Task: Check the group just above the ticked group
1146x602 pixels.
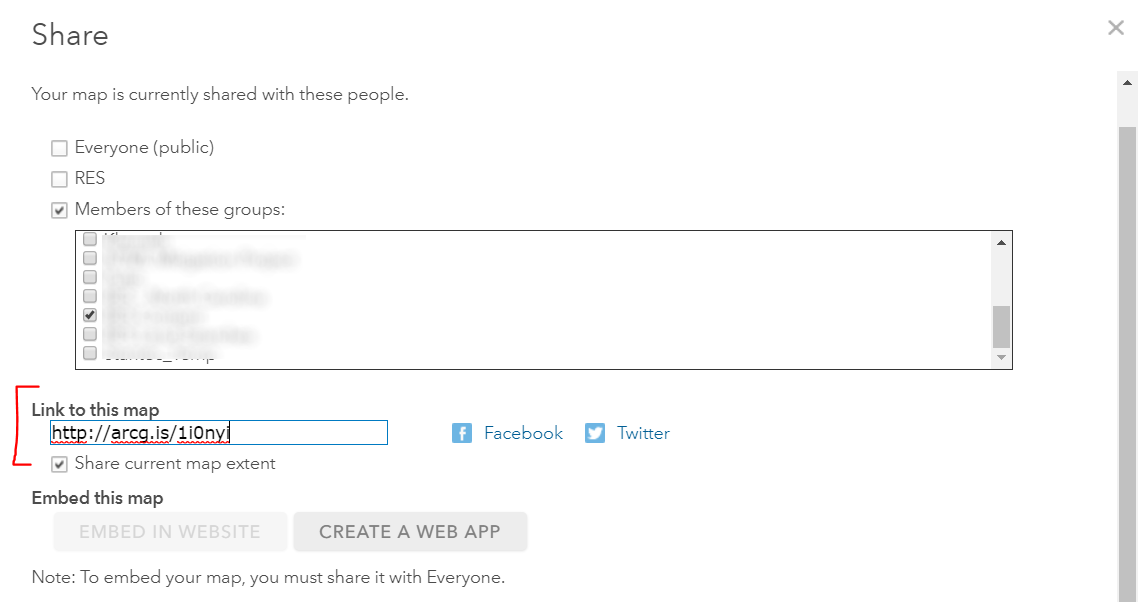Action: click(90, 296)
